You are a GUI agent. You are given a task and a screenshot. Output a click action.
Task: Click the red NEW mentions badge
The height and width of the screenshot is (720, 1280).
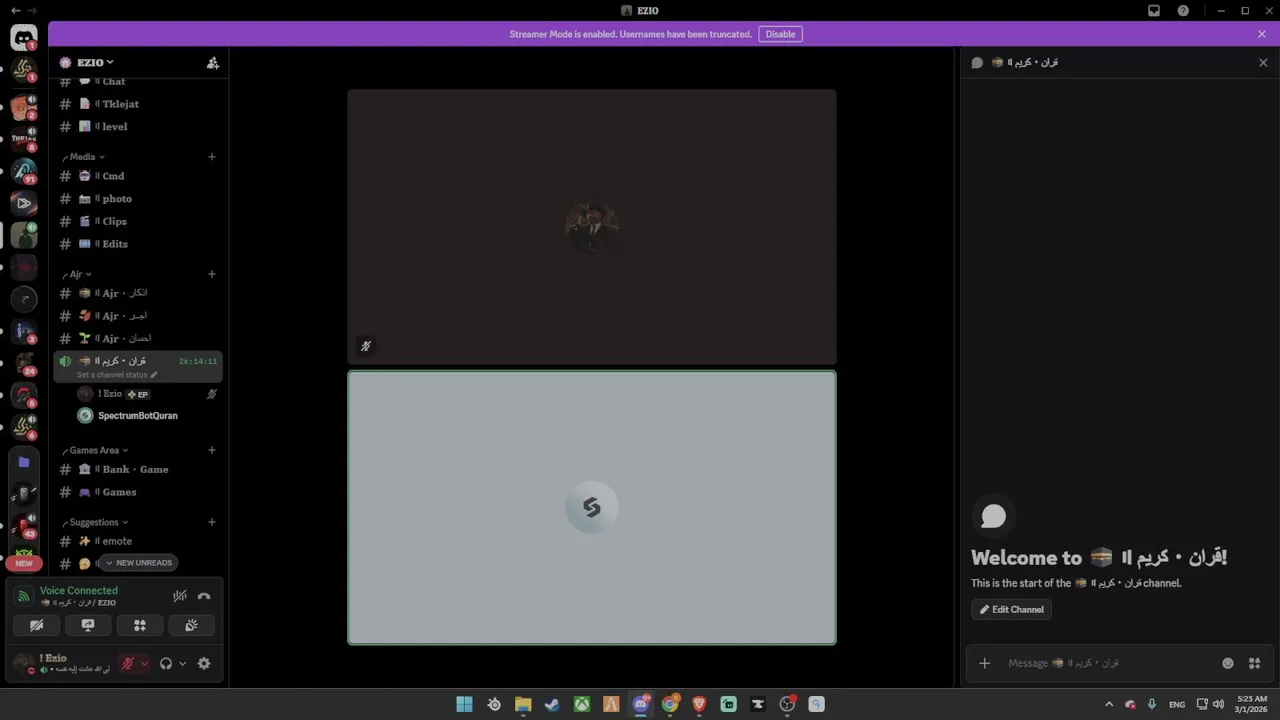point(24,563)
